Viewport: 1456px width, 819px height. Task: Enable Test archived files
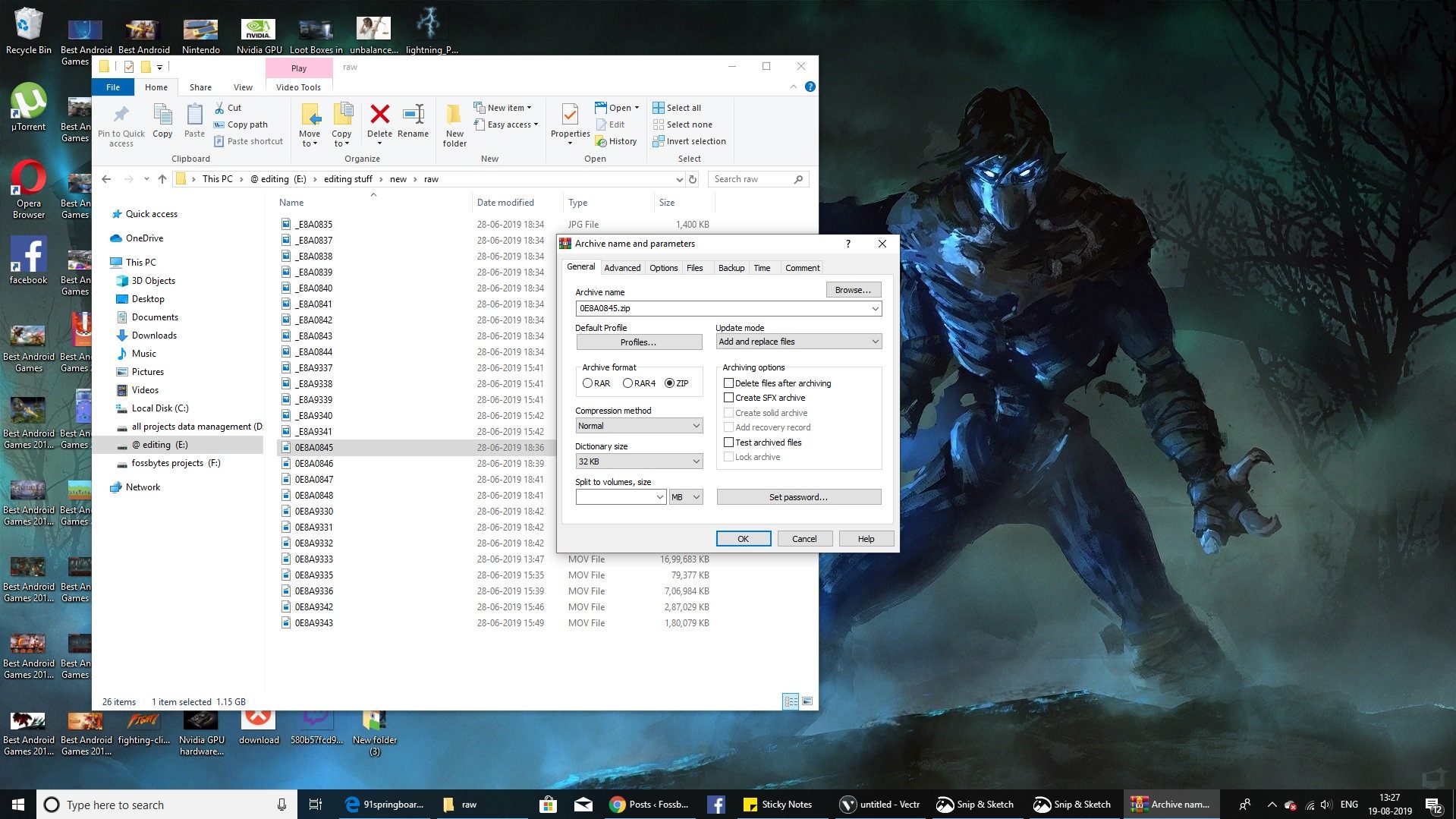(x=729, y=442)
